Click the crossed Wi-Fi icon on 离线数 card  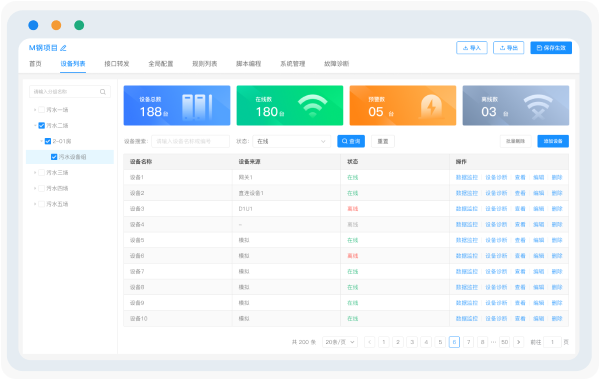538,107
